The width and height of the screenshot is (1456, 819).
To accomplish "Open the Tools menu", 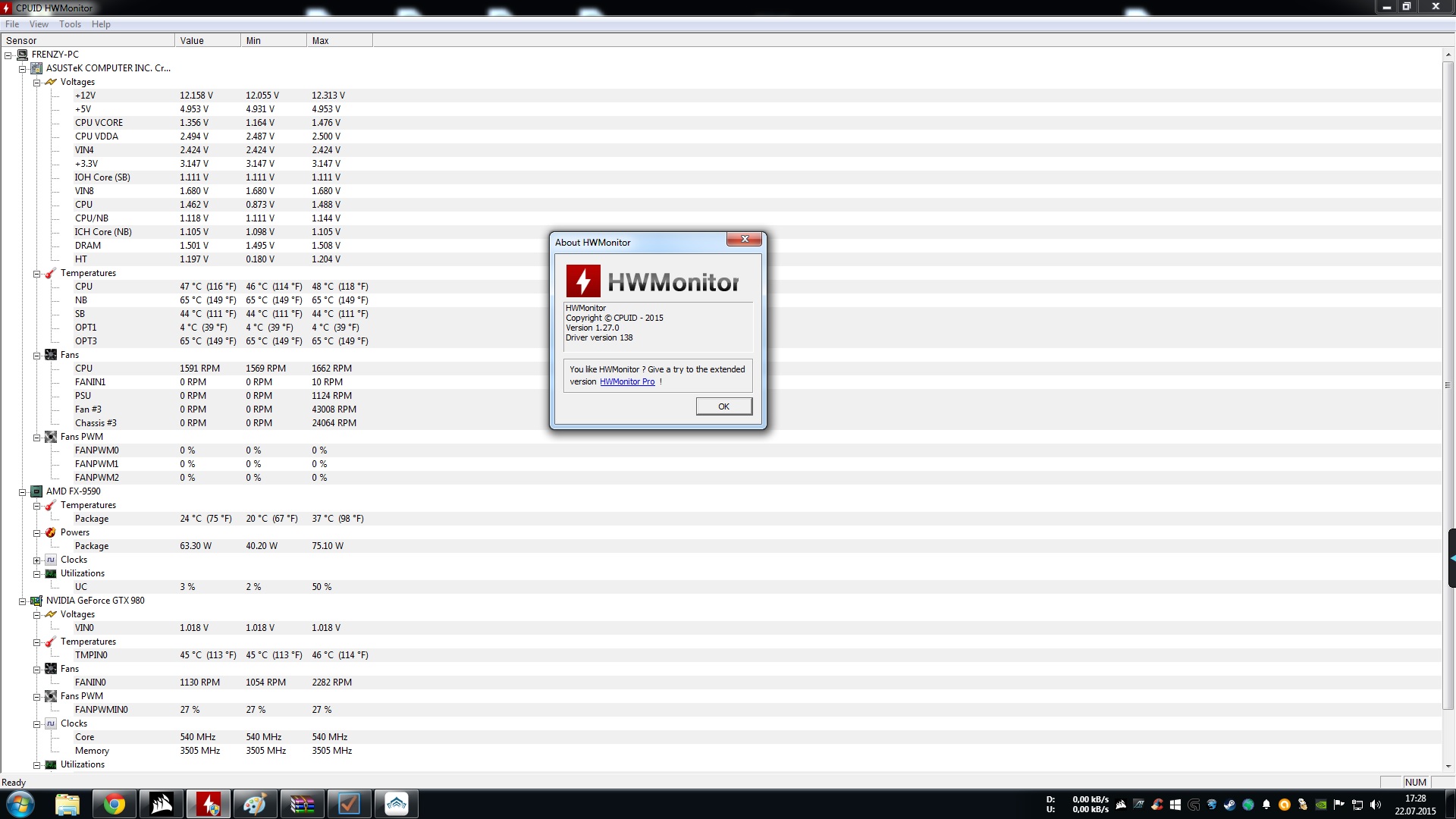I will pyautogui.click(x=70, y=24).
